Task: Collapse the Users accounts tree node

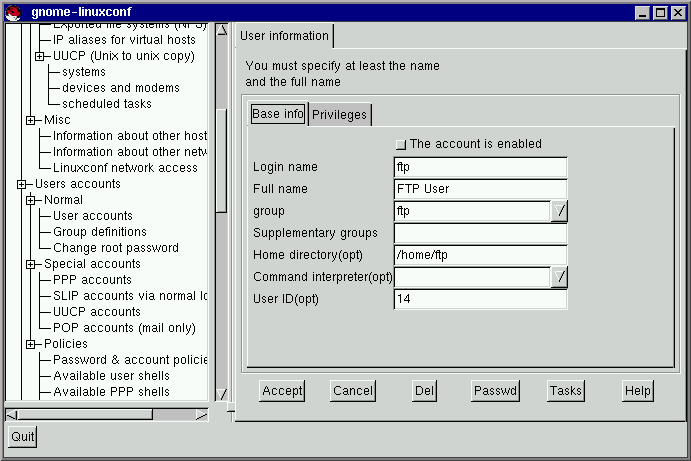Action: 21,184
